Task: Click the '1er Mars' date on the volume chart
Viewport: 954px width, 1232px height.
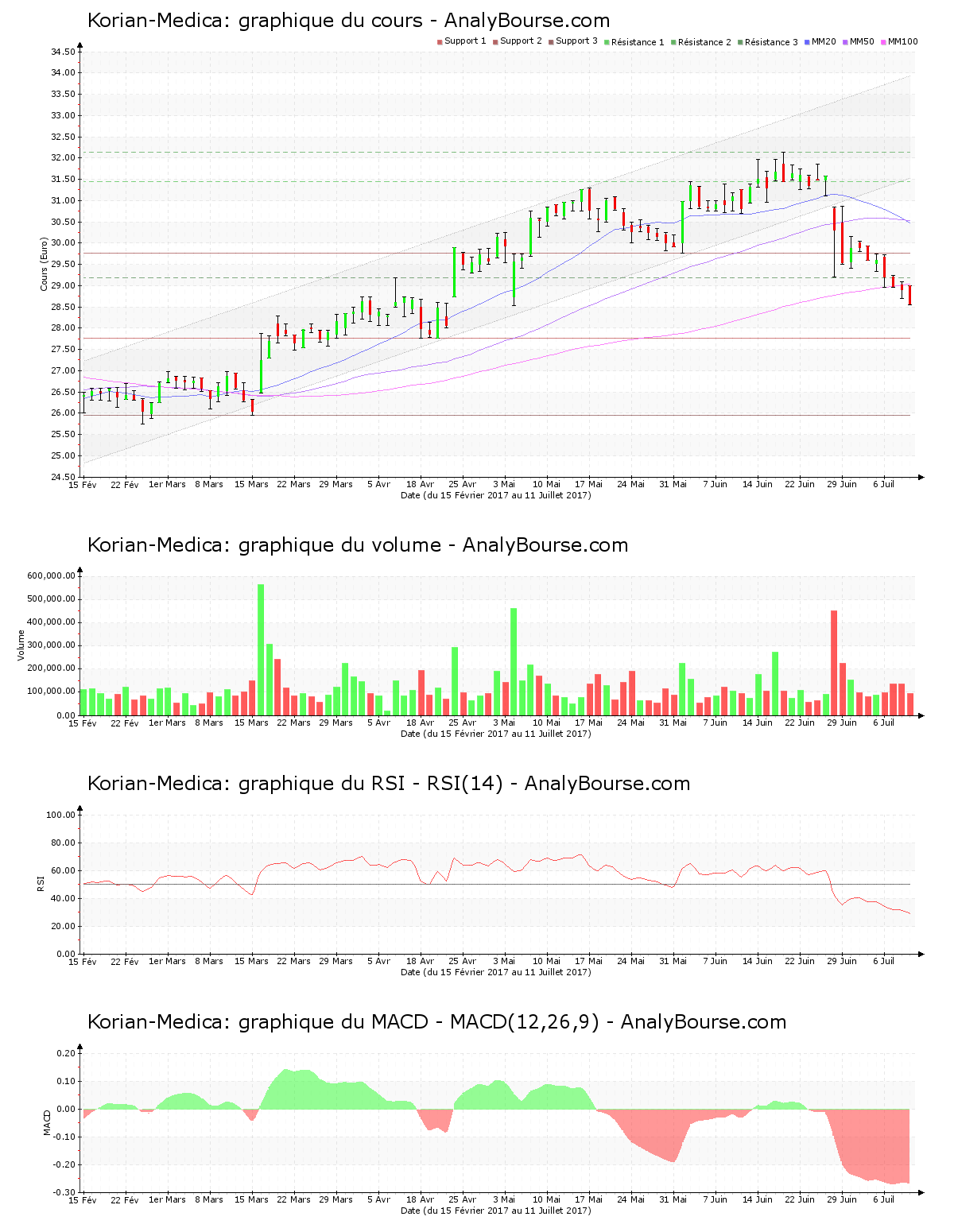Action: (167, 723)
